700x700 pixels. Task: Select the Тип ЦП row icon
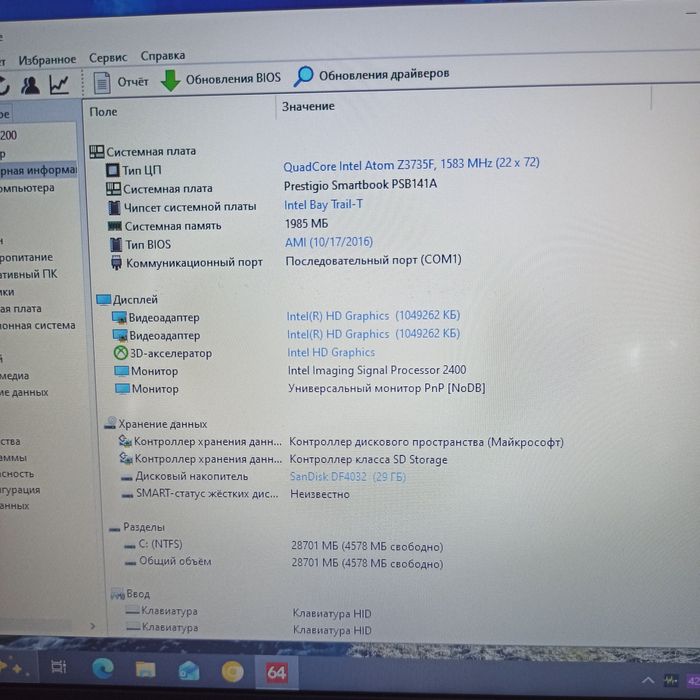coord(112,170)
